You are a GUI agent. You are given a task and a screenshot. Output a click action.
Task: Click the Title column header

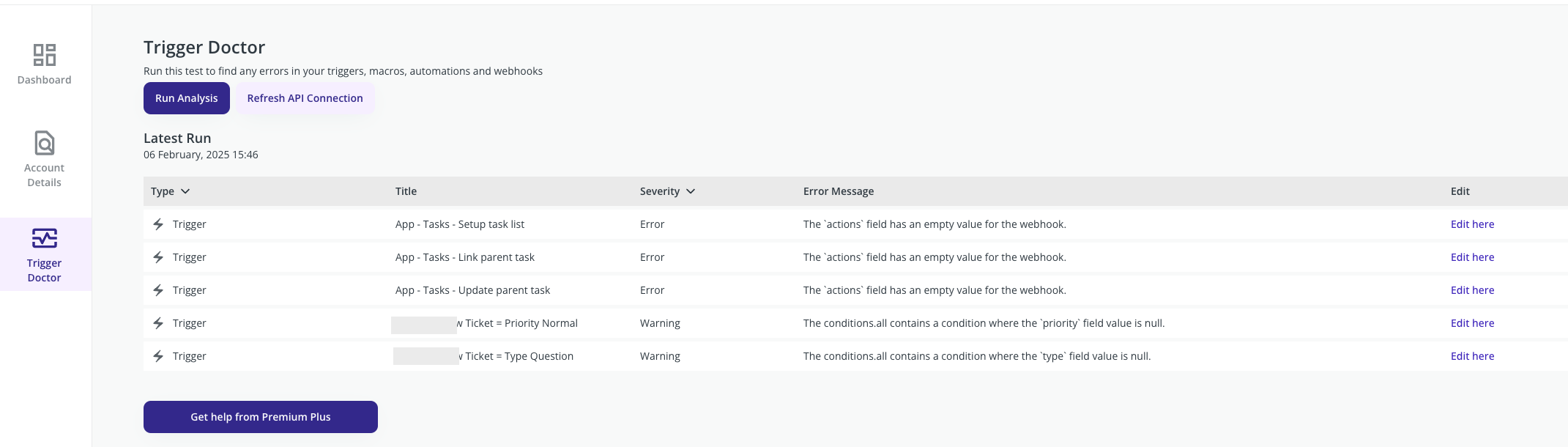(406, 191)
